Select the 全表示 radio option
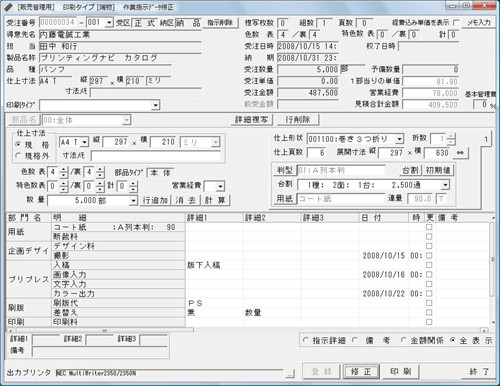Image resolution: width=500 pixels, height=386 pixels. (452, 340)
